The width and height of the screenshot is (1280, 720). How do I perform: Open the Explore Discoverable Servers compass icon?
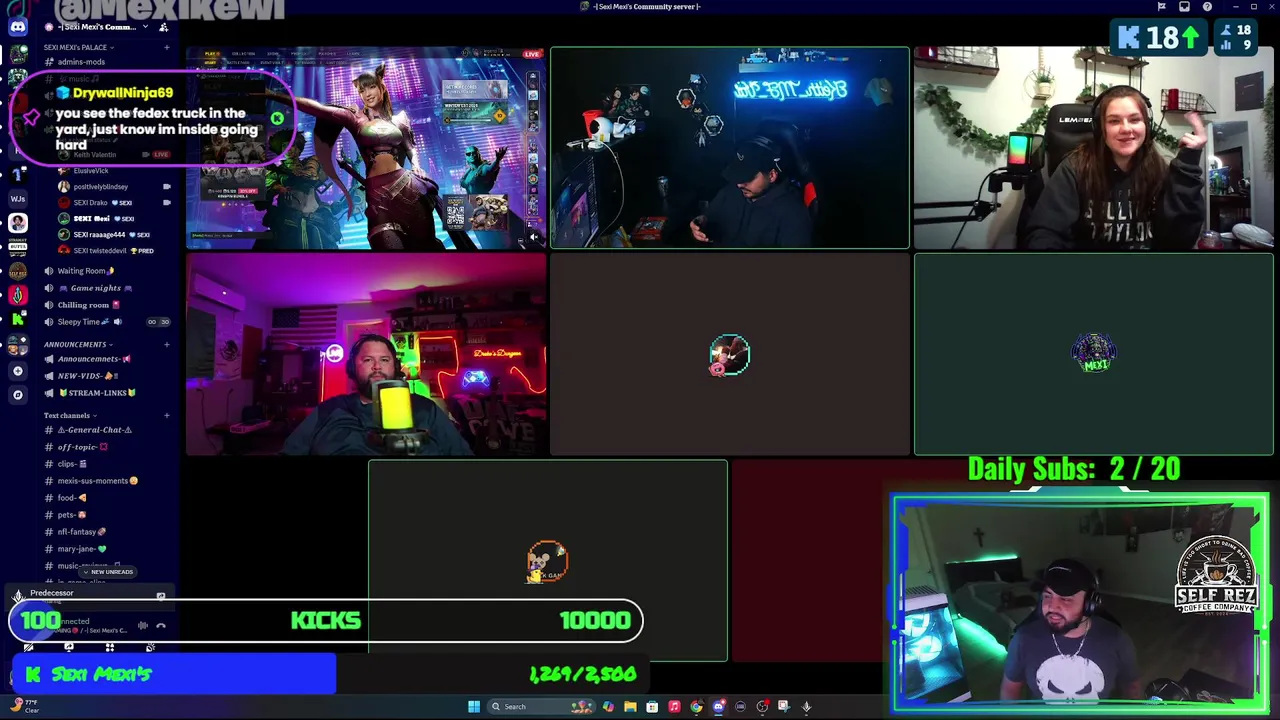pyautogui.click(x=18, y=395)
